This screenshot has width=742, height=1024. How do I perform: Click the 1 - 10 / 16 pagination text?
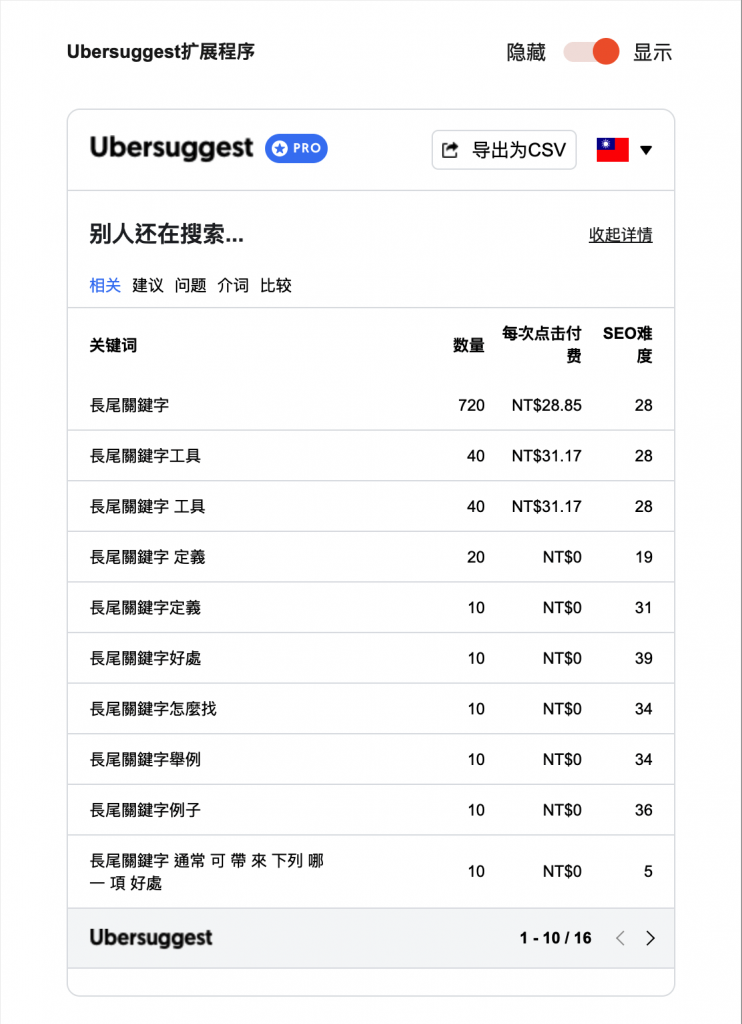click(555, 938)
